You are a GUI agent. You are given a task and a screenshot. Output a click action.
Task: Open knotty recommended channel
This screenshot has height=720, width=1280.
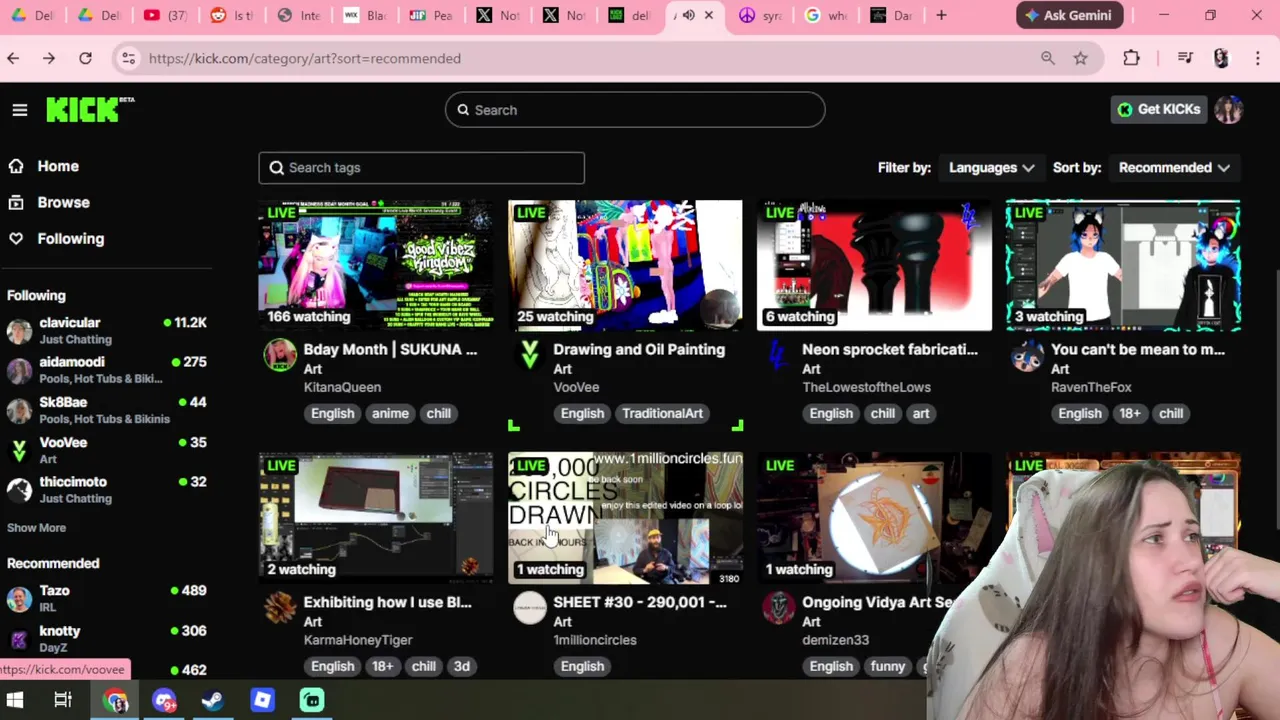(x=106, y=638)
